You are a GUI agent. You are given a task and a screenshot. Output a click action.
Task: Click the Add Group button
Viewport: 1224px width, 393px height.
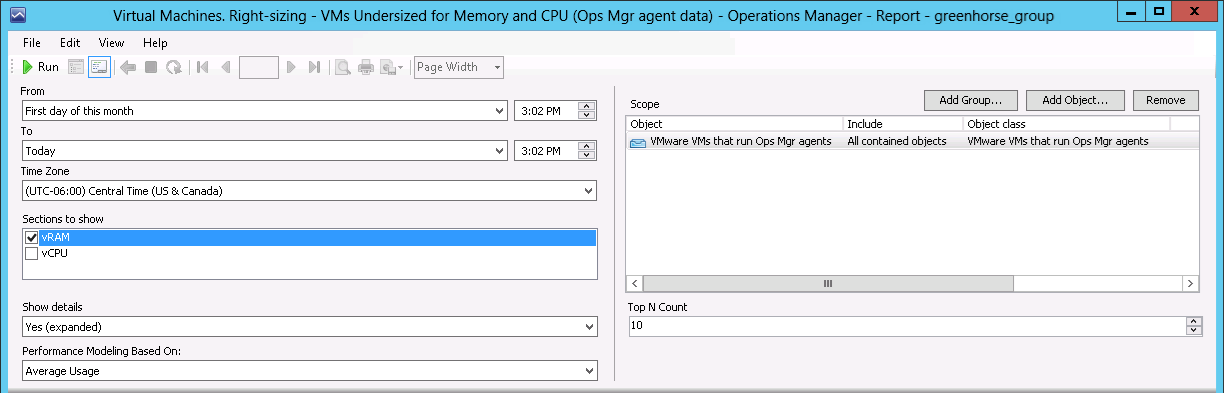point(971,100)
